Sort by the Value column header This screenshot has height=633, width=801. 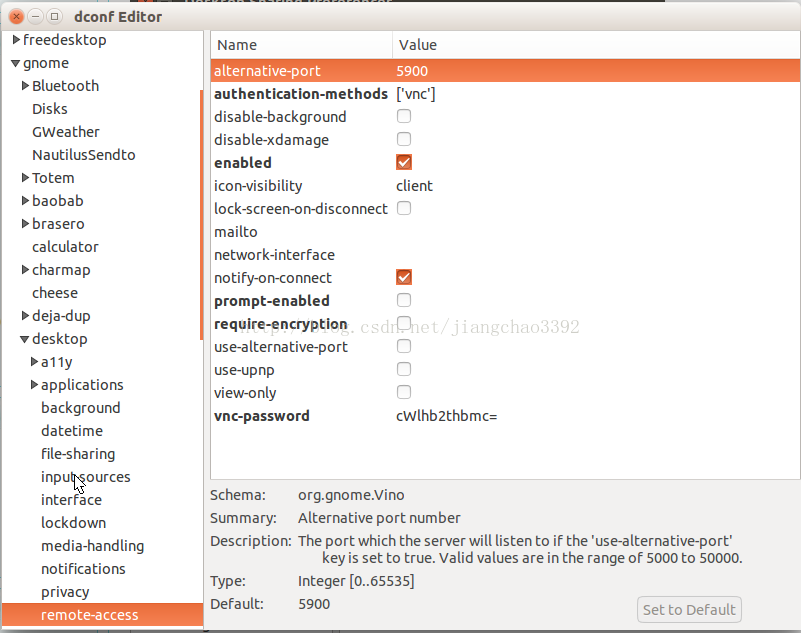tap(596, 45)
